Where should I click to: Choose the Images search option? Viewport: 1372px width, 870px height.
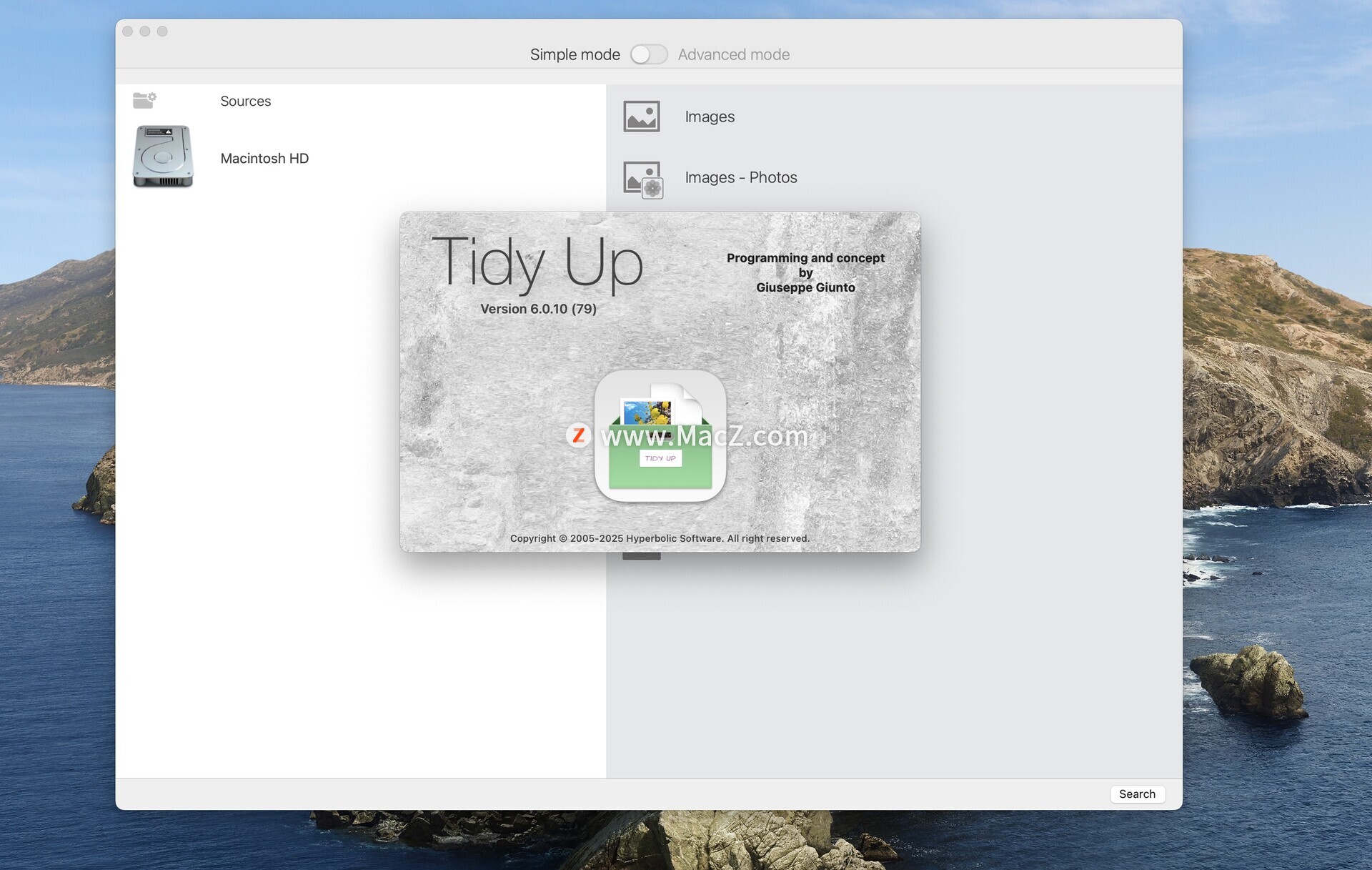click(709, 117)
